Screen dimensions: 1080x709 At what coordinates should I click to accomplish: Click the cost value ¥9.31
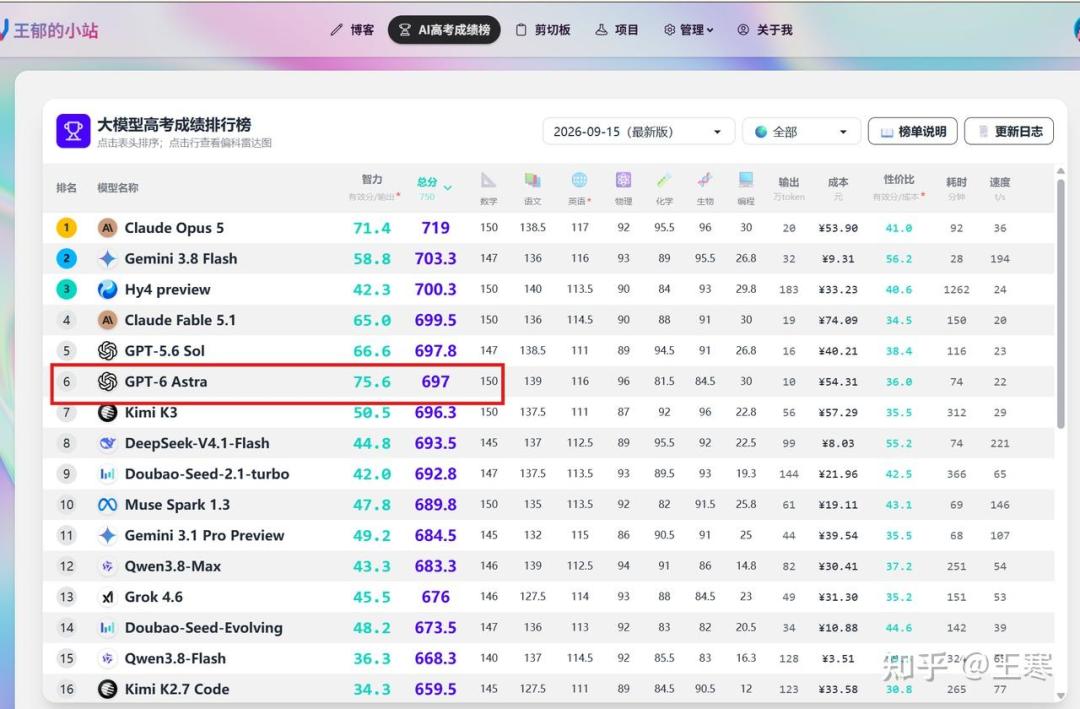pyautogui.click(x=838, y=259)
